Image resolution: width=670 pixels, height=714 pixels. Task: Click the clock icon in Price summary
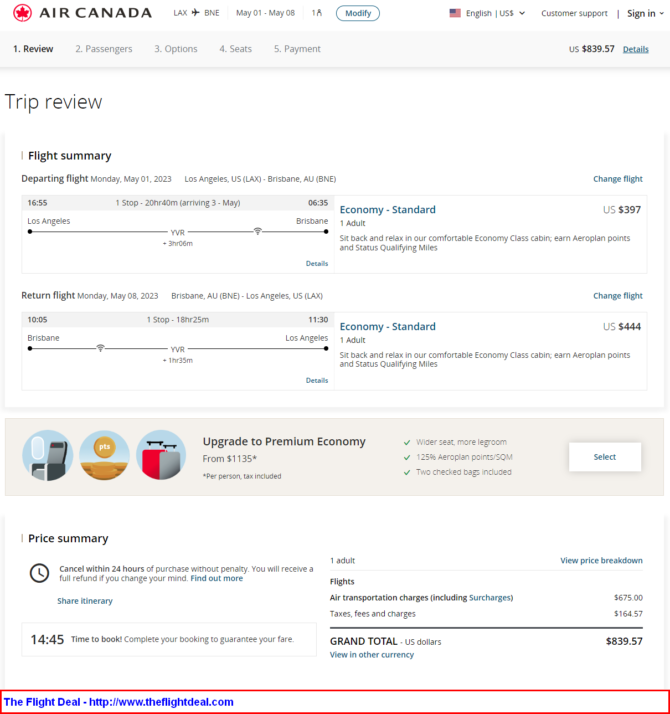click(x=39, y=573)
